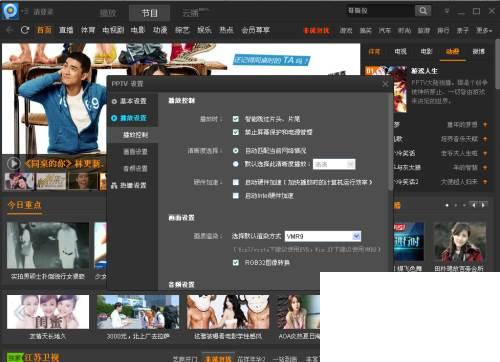Open 基本设置 in settings sidebar
The width and height of the screenshot is (500, 362).
pos(133,101)
